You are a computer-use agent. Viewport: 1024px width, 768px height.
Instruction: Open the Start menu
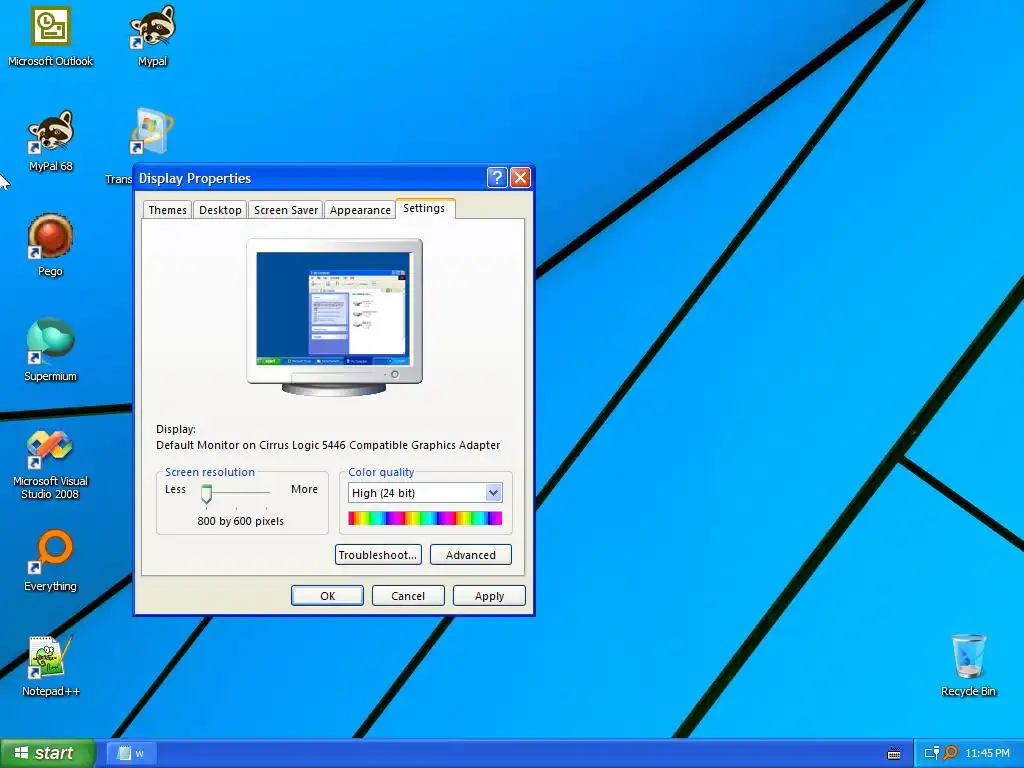coord(48,753)
